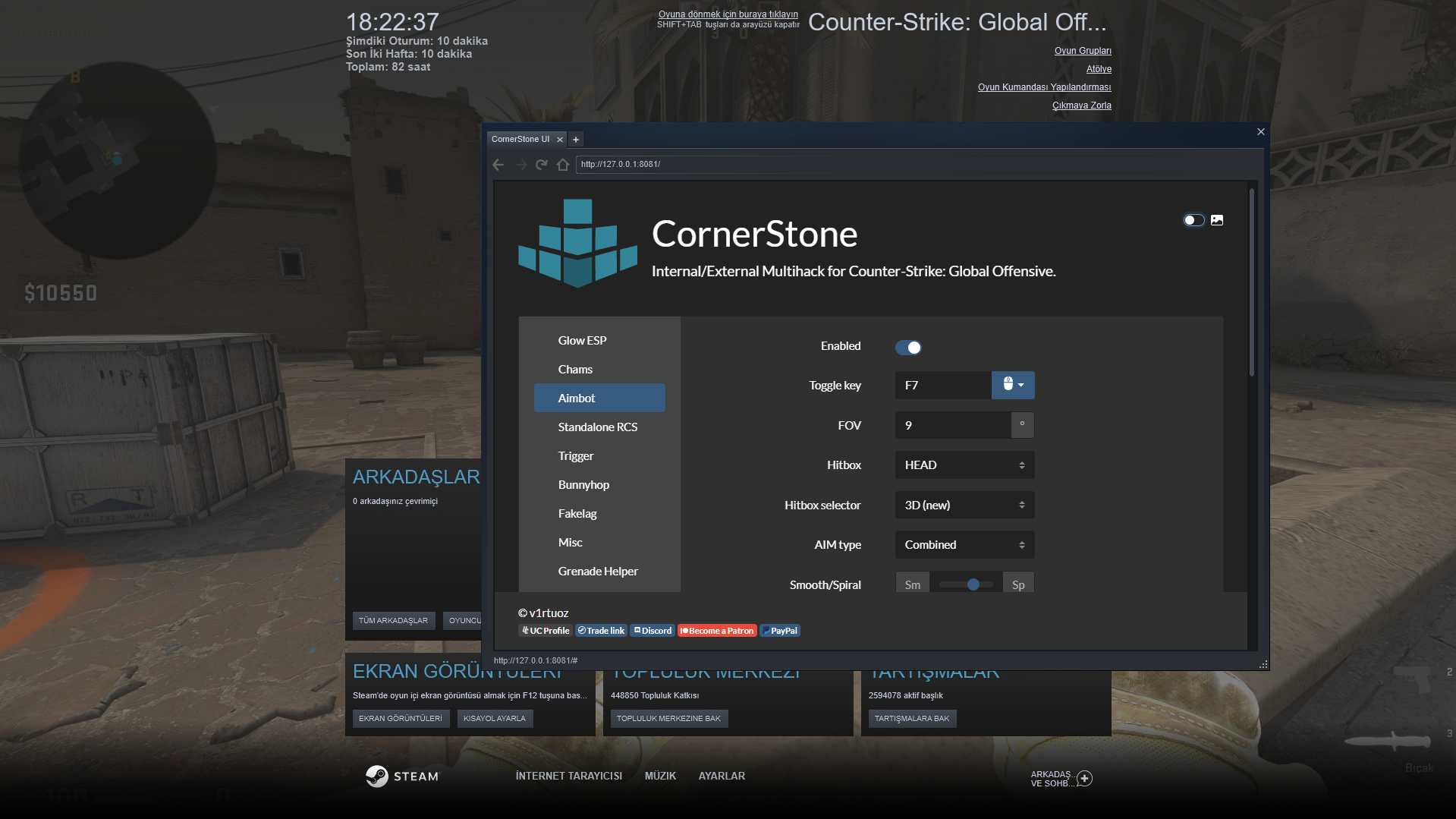Switch to the CornerStone UI tab
1456x819 pixels.
click(520, 140)
